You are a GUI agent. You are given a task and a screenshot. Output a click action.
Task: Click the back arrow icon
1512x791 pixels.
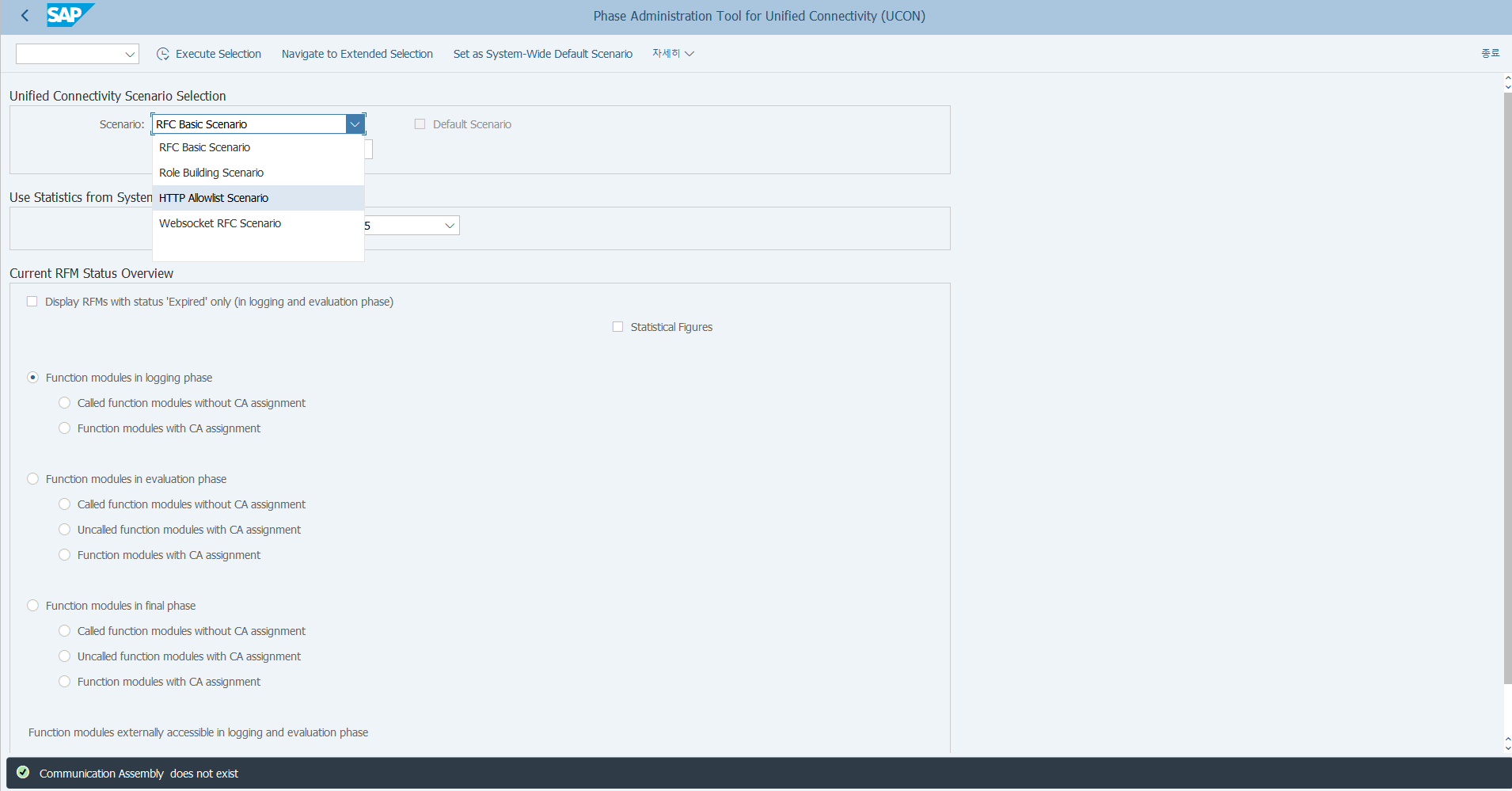pos(25,15)
